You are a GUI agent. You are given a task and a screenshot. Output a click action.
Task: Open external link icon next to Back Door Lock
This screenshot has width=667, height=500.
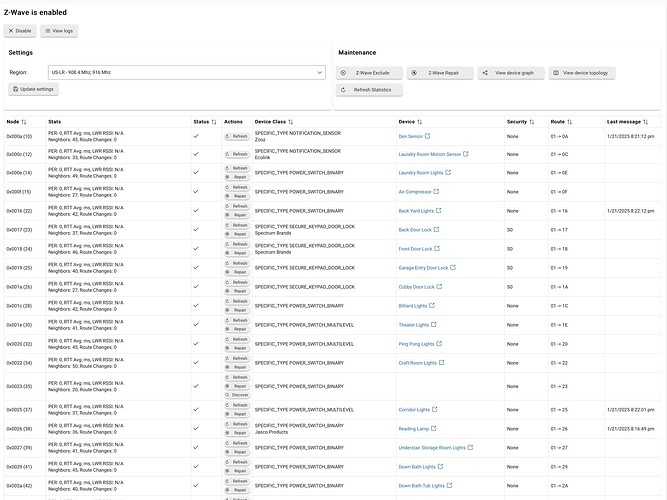coord(436,230)
